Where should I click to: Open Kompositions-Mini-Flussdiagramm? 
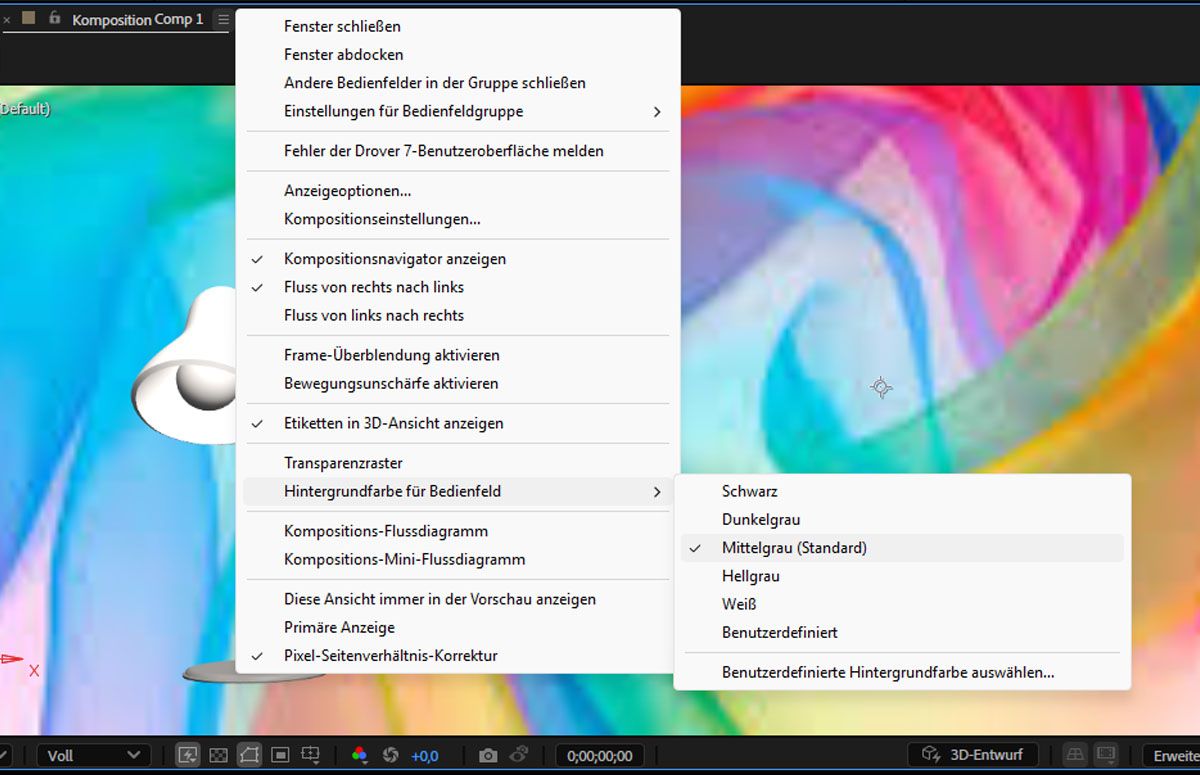click(x=457, y=559)
